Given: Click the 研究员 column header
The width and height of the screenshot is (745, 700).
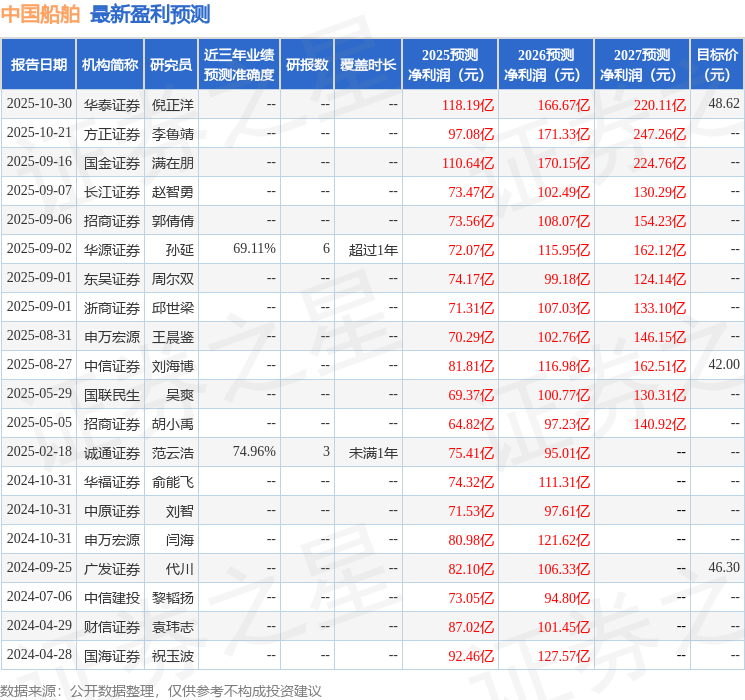Looking at the screenshot, I should (x=171, y=65).
